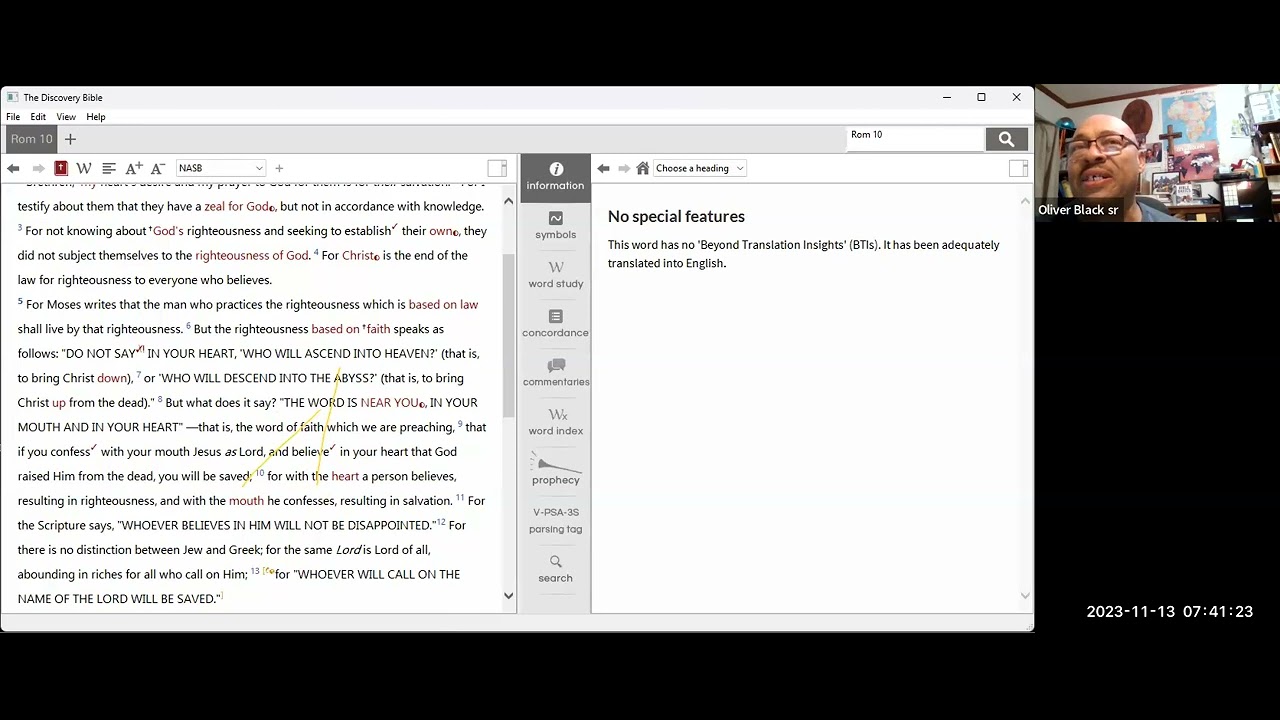Open the Help menu
The image size is (1280, 720).
click(96, 117)
